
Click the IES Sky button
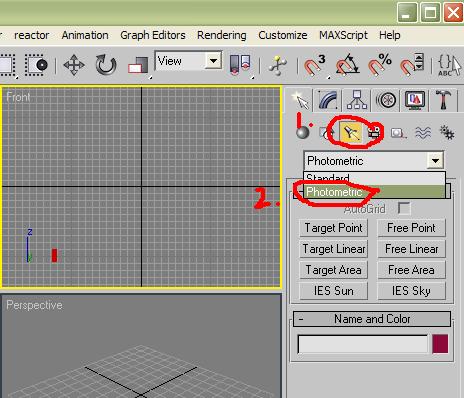411,291
